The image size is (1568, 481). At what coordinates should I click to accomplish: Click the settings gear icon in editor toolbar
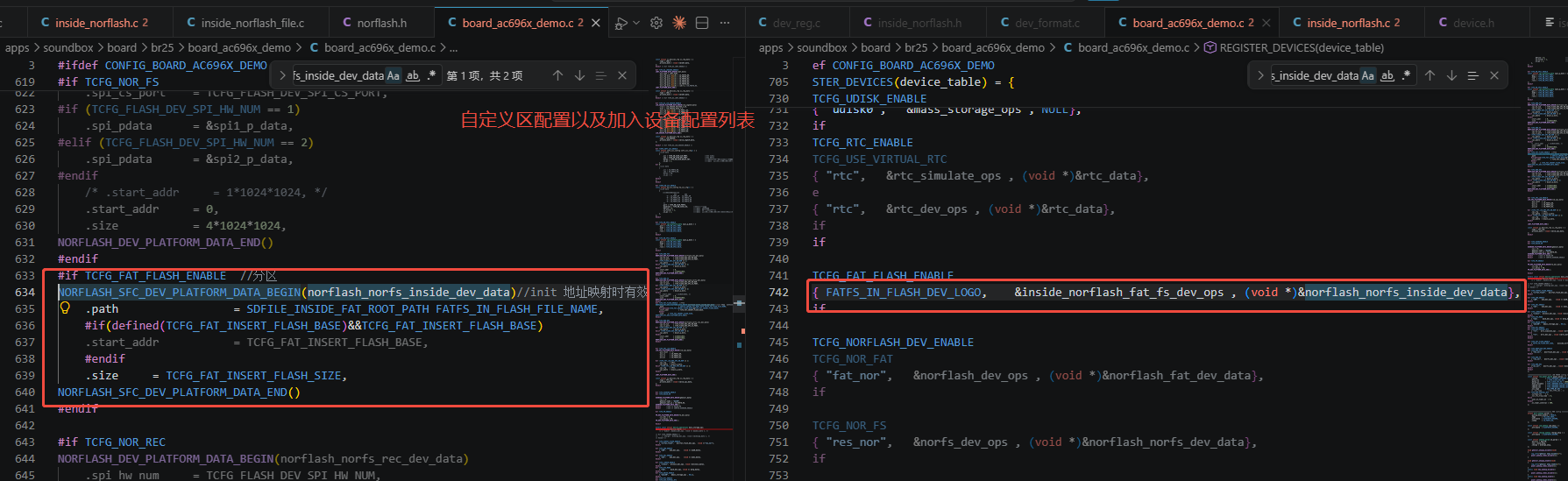click(656, 23)
